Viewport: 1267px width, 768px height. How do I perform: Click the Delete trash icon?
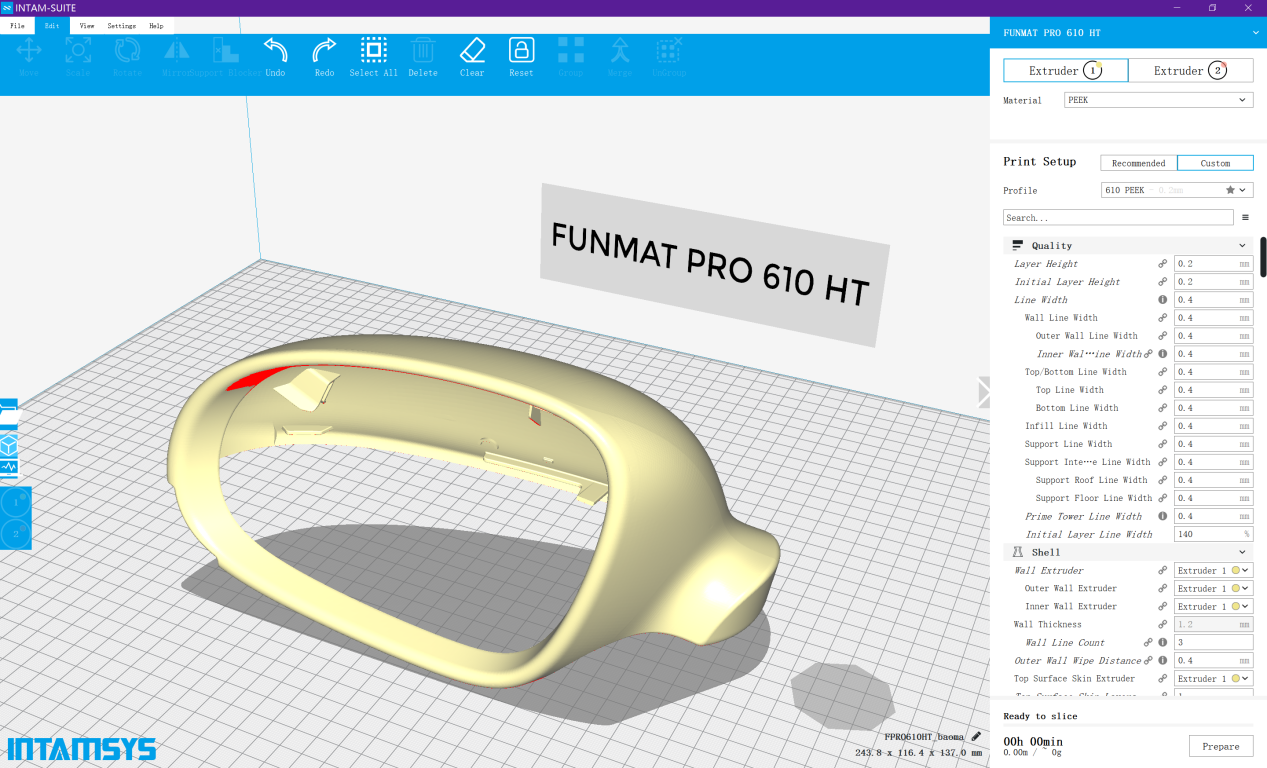pyautogui.click(x=423, y=50)
